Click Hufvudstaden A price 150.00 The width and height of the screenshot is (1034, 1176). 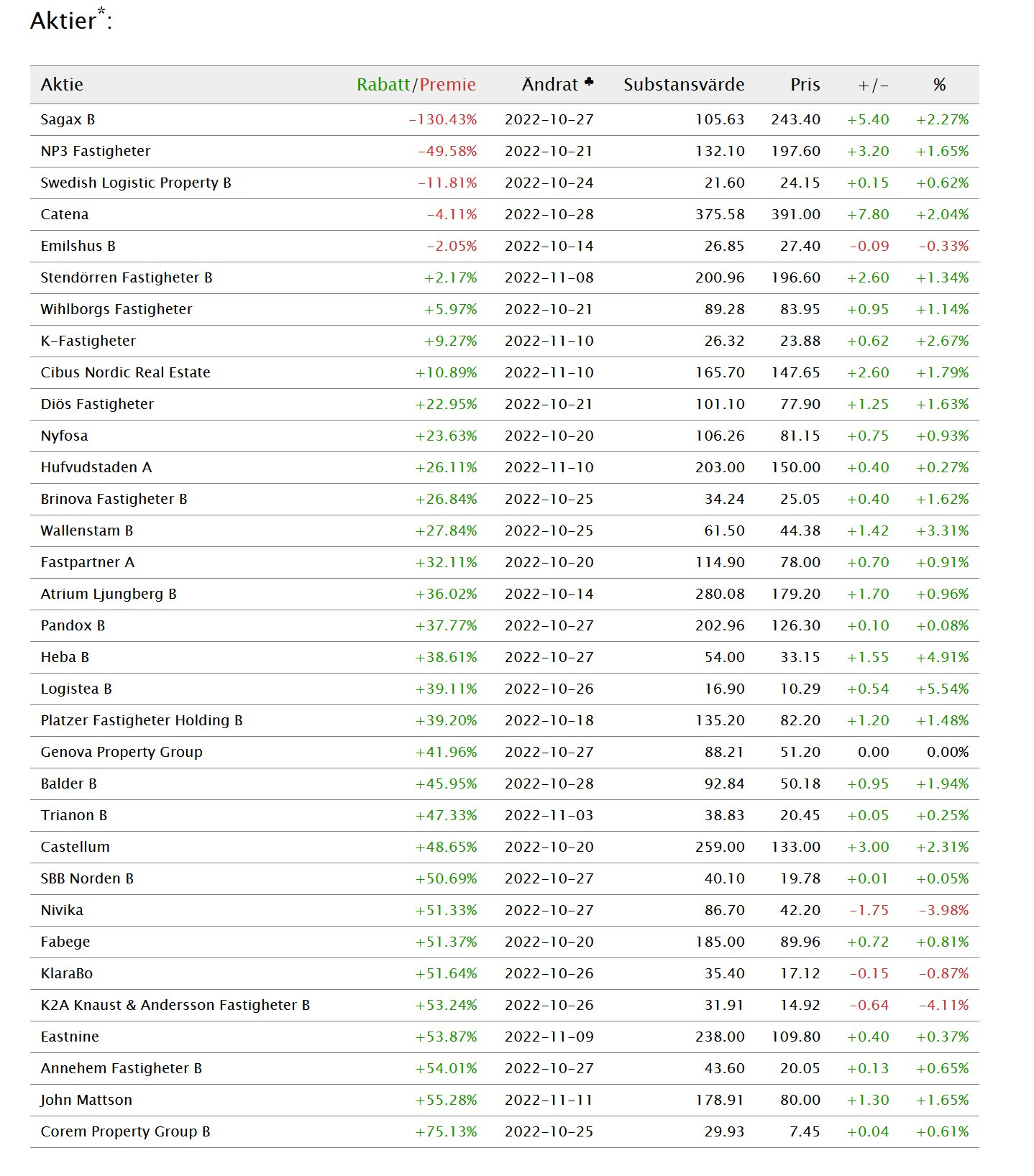click(796, 467)
